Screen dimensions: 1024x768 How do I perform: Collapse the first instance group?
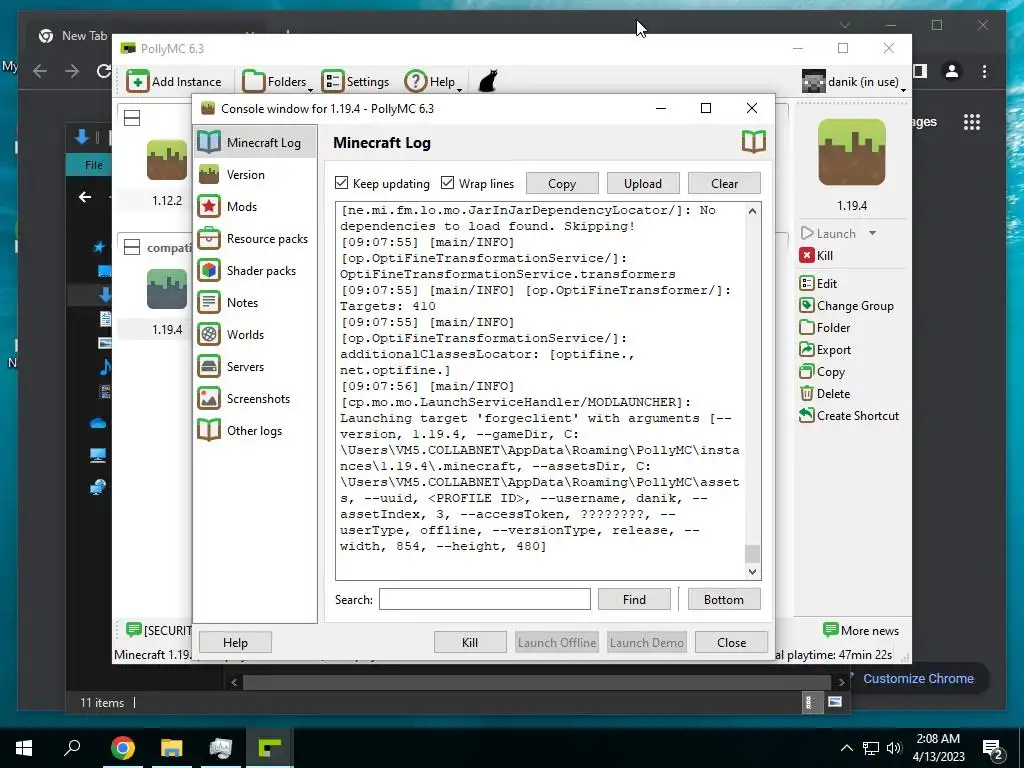pos(132,118)
